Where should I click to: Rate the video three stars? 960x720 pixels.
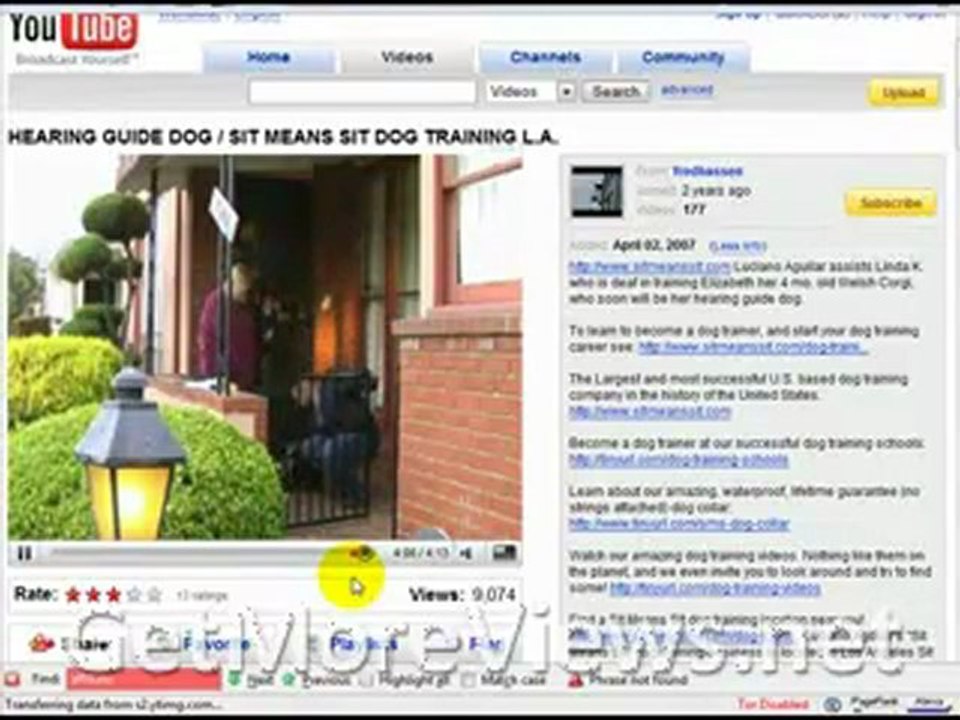click(x=113, y=594)
